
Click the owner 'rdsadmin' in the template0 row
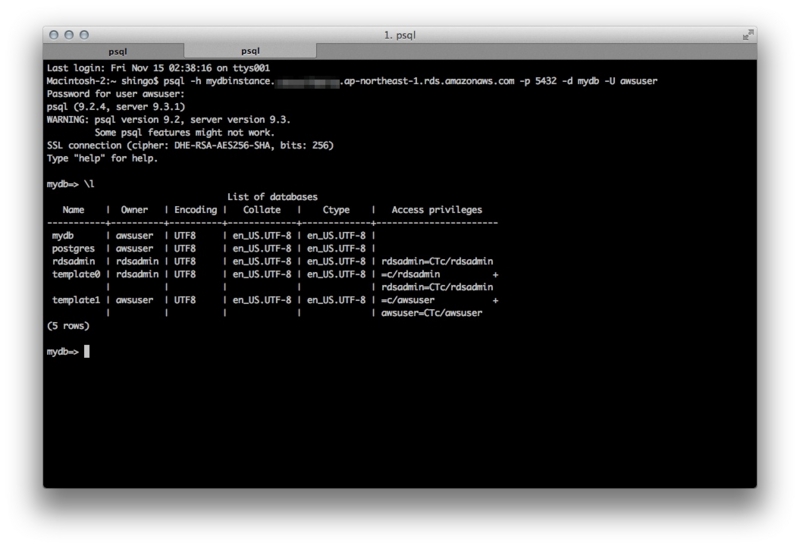coord(137,274)
